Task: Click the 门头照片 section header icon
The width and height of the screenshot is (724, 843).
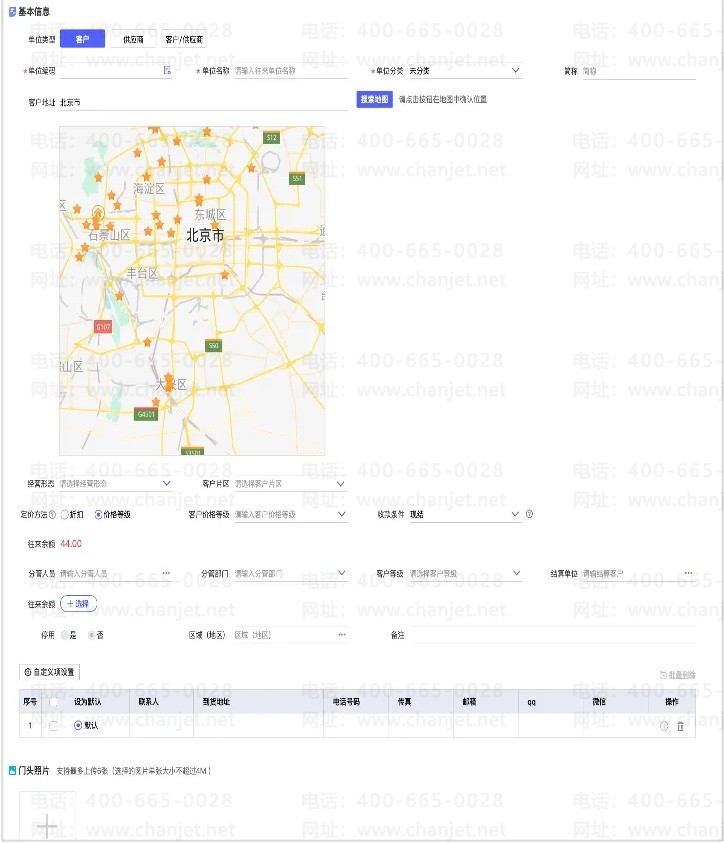Action: [x=13, y=770]
